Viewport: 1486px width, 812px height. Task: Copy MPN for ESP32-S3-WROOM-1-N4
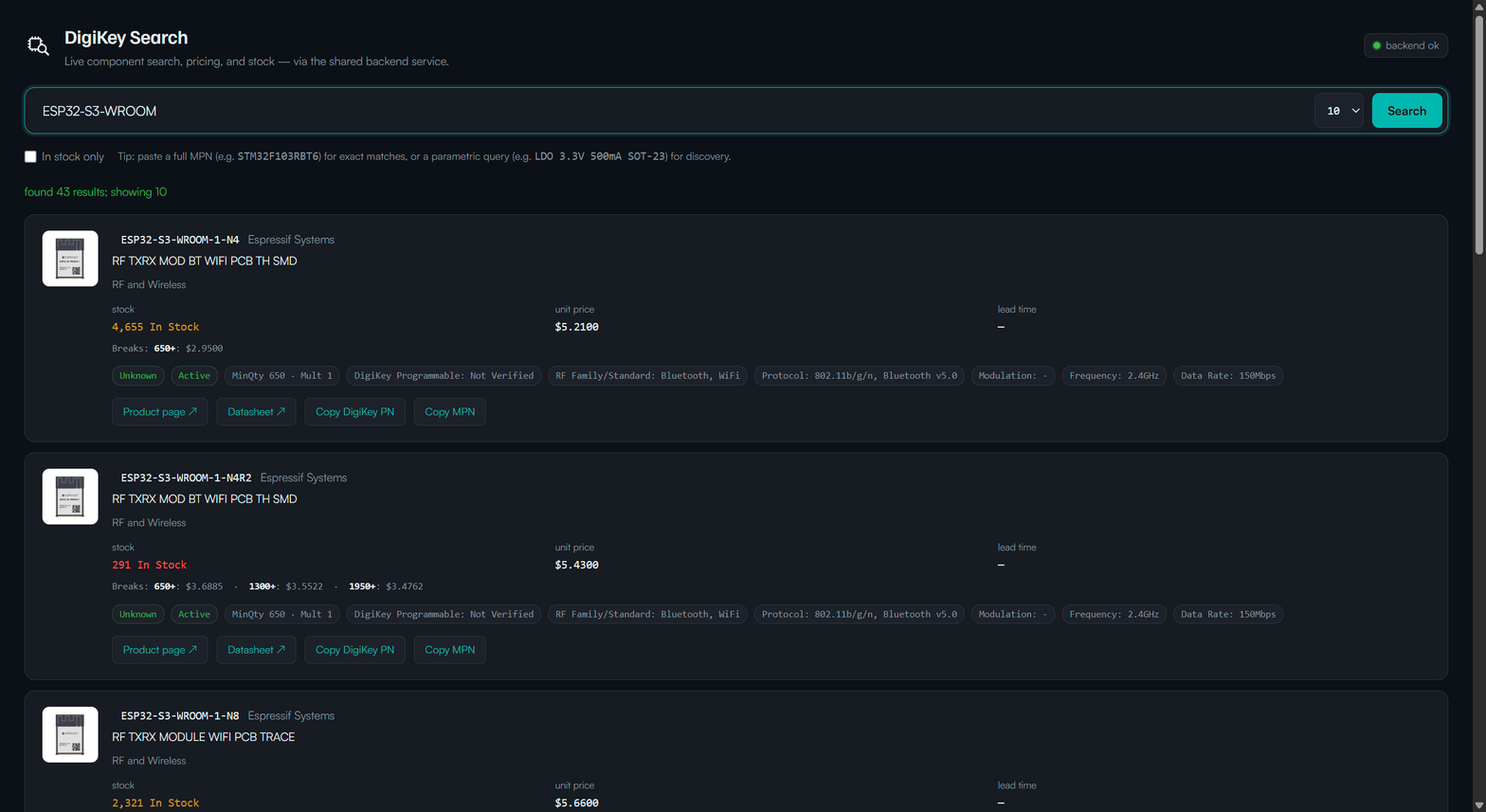tap(450, 412)
